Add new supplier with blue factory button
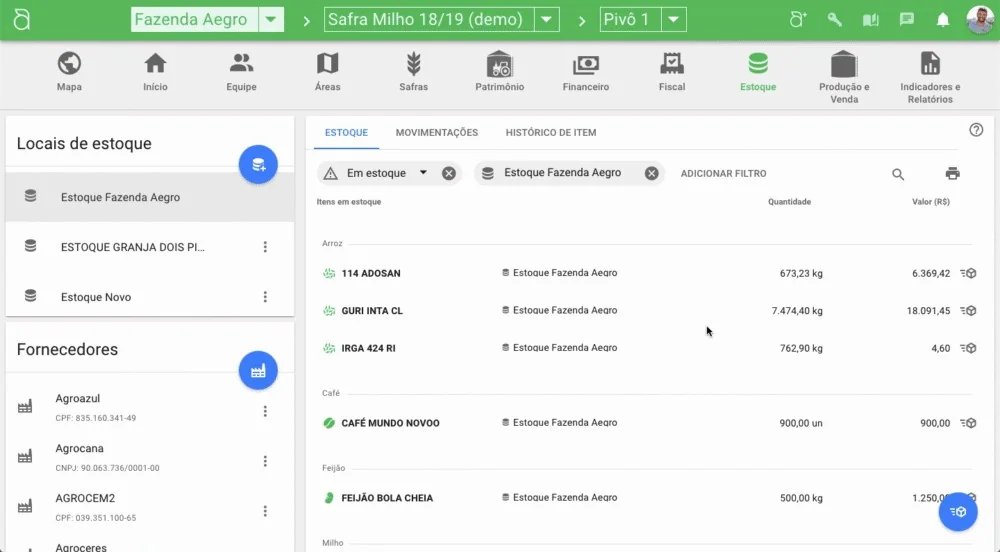1000x552 pixels. 258,370
